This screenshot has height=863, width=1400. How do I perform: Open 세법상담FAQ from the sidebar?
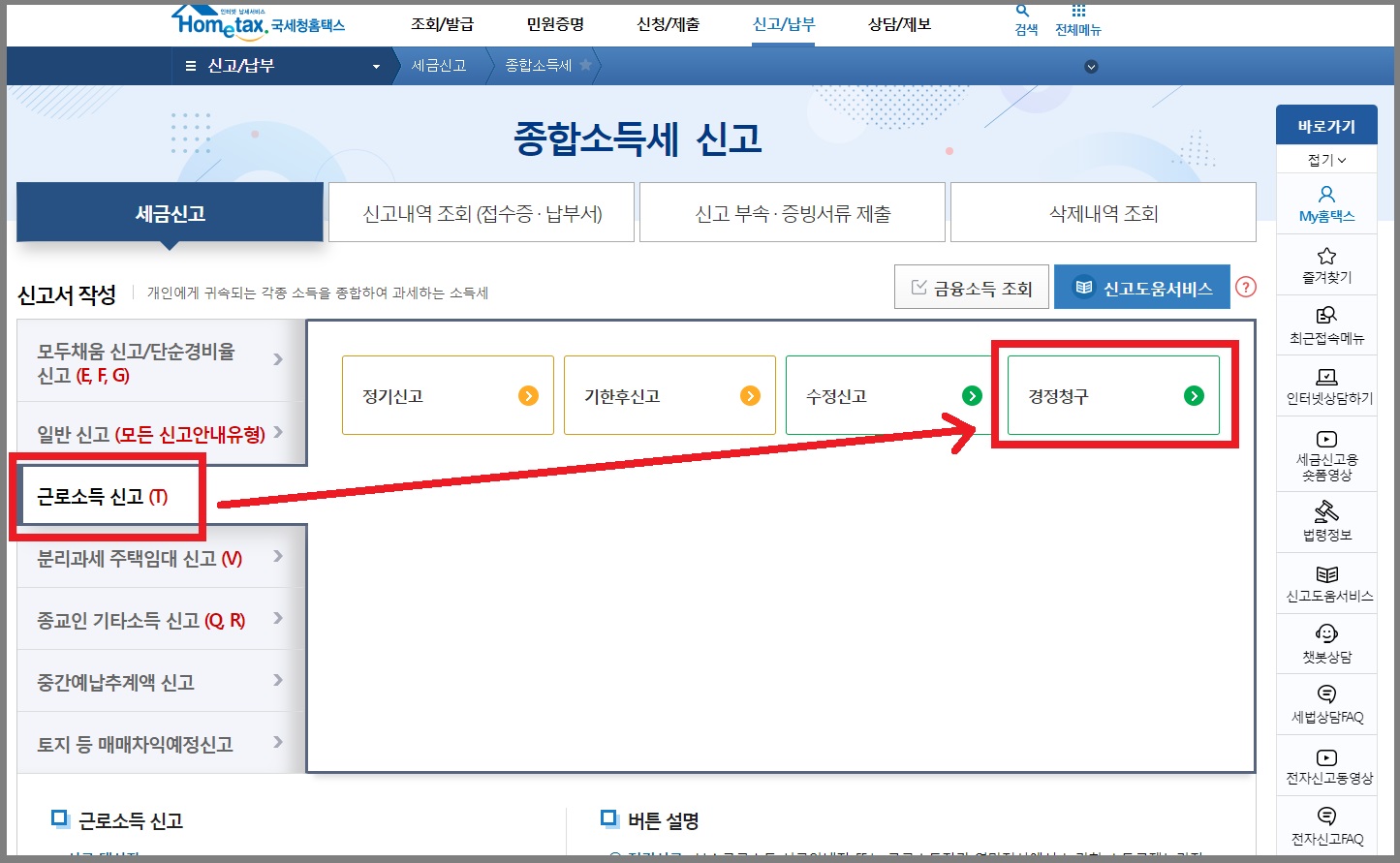click(1326, 704)
